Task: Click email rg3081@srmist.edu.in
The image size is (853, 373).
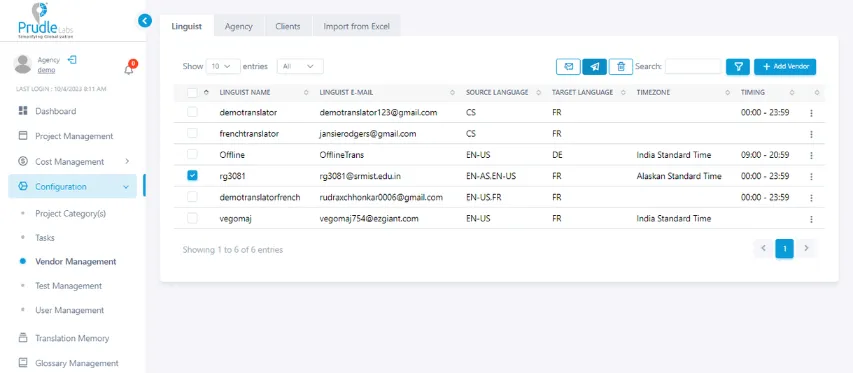Action: click(360, 176)
